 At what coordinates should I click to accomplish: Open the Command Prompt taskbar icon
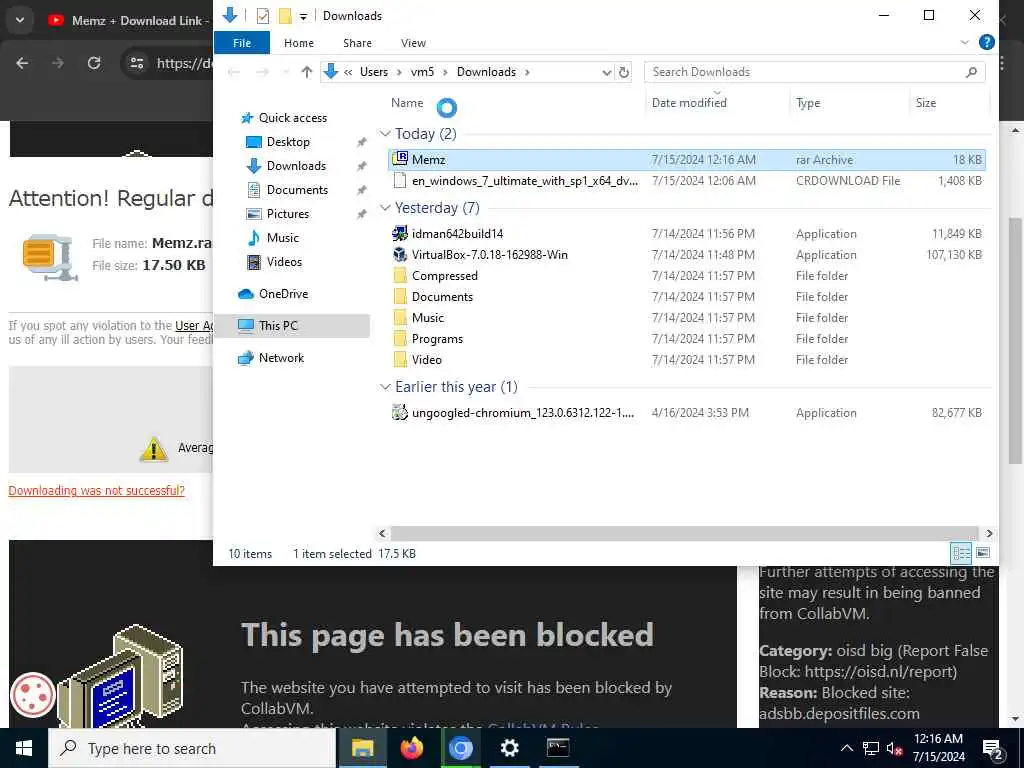point(558,748)
